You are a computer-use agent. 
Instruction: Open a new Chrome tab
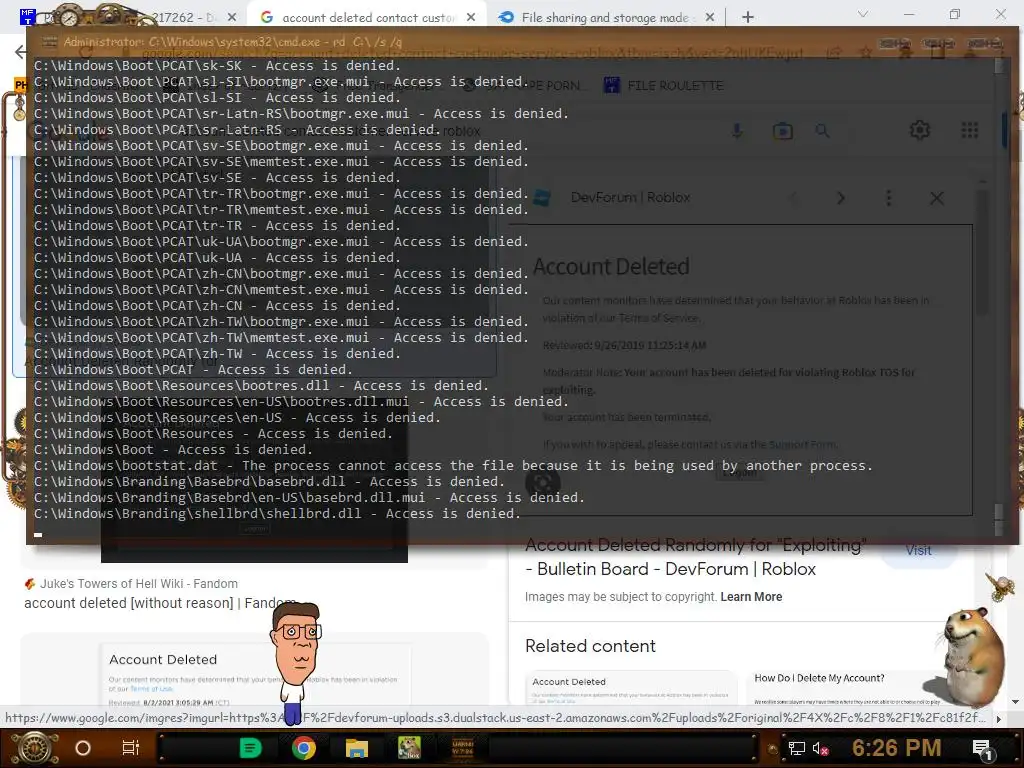point(748,18)
